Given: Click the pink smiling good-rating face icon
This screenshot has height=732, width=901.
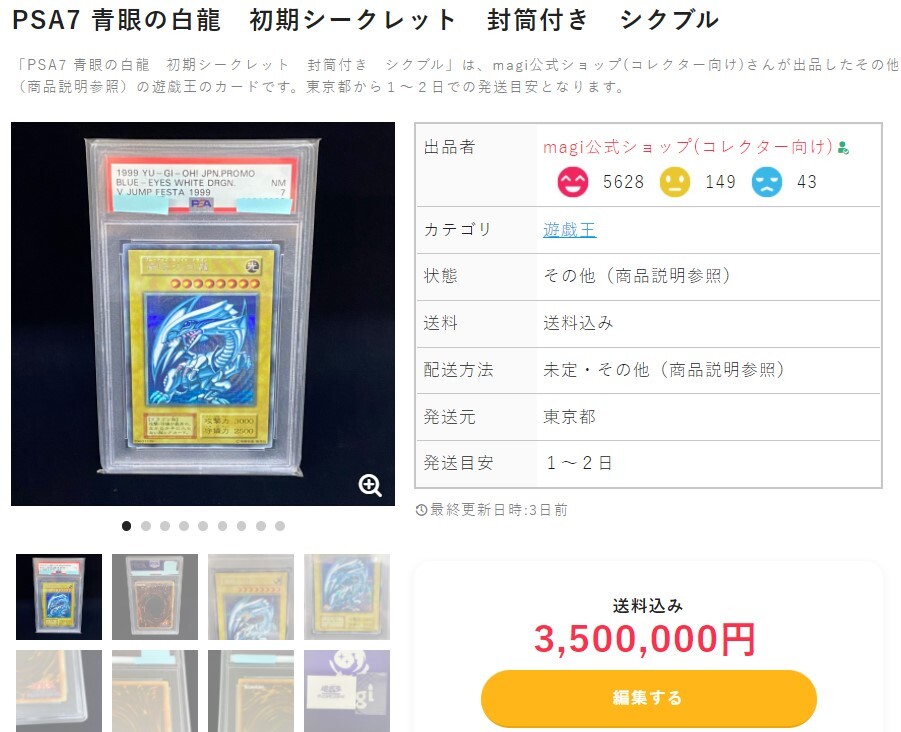Looking at the screenshot, I should point(573,182).
